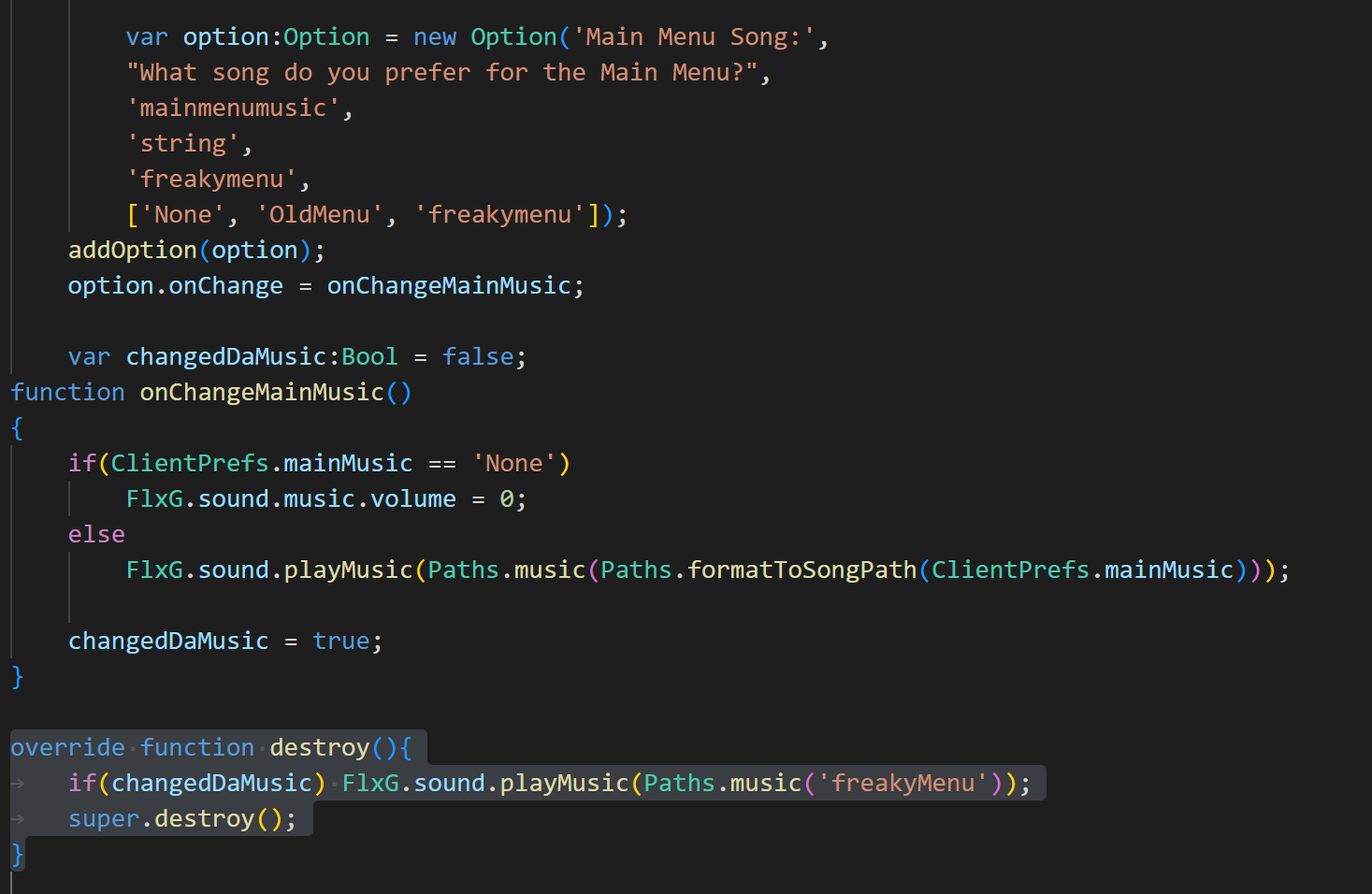Click the override function destroy() line
The image size is (1372, 894).
(211, 748)
